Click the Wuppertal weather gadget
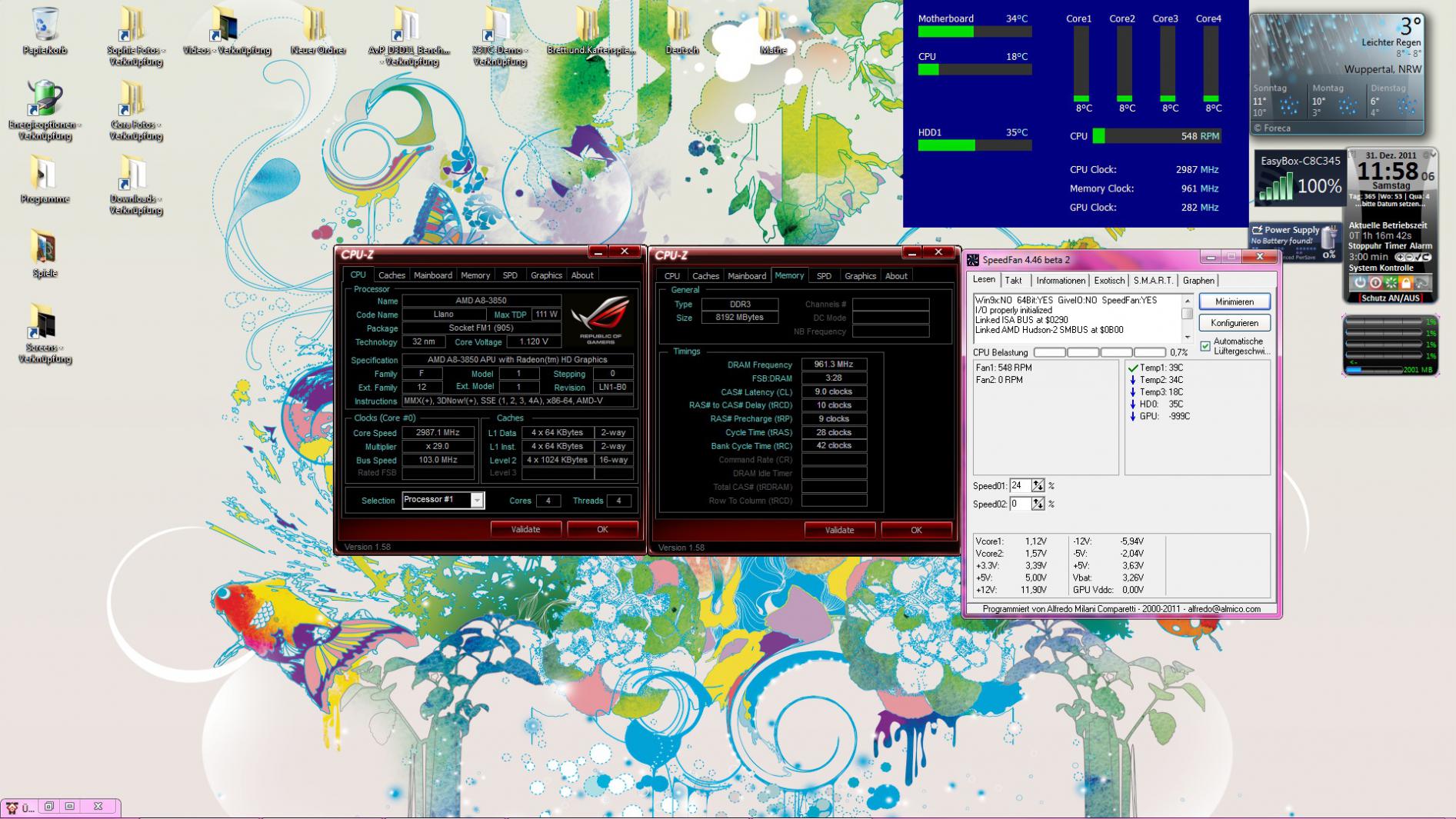 coord(1338,75)
